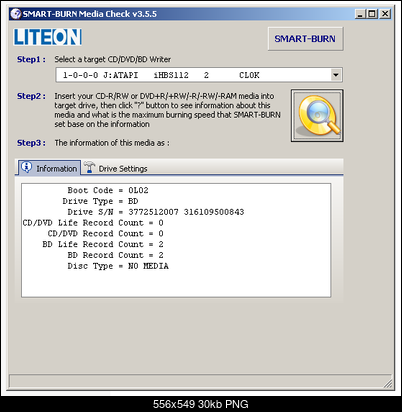Click the resize grip in the status bar
The image size is (402, 412).
point(388,384)
